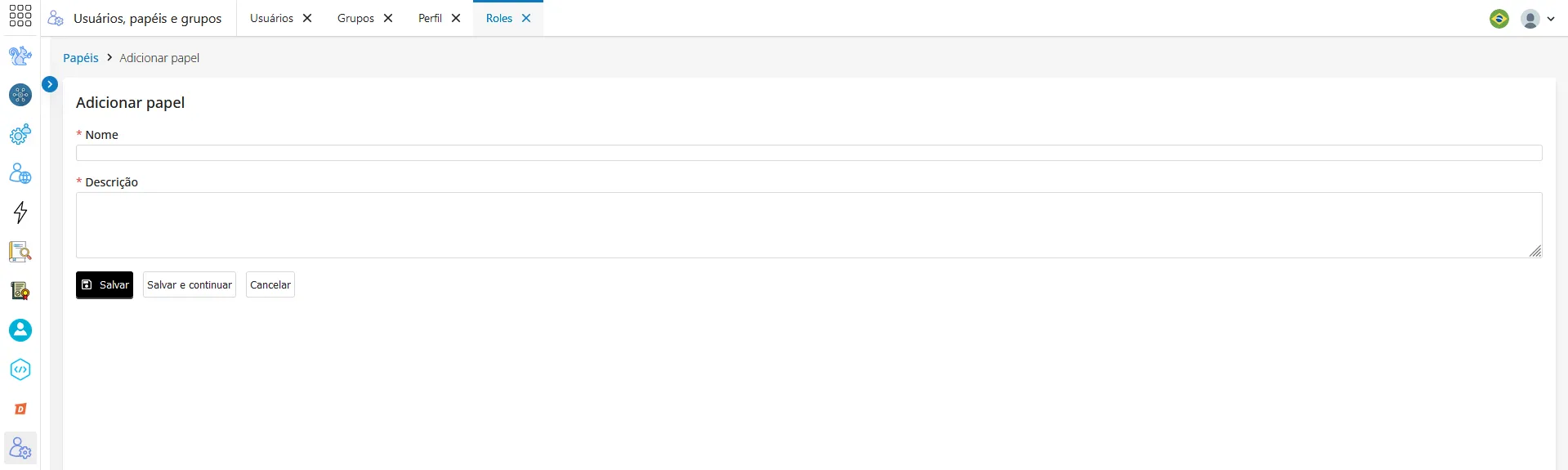Open the orange D sidebar icon

[20, 409]
